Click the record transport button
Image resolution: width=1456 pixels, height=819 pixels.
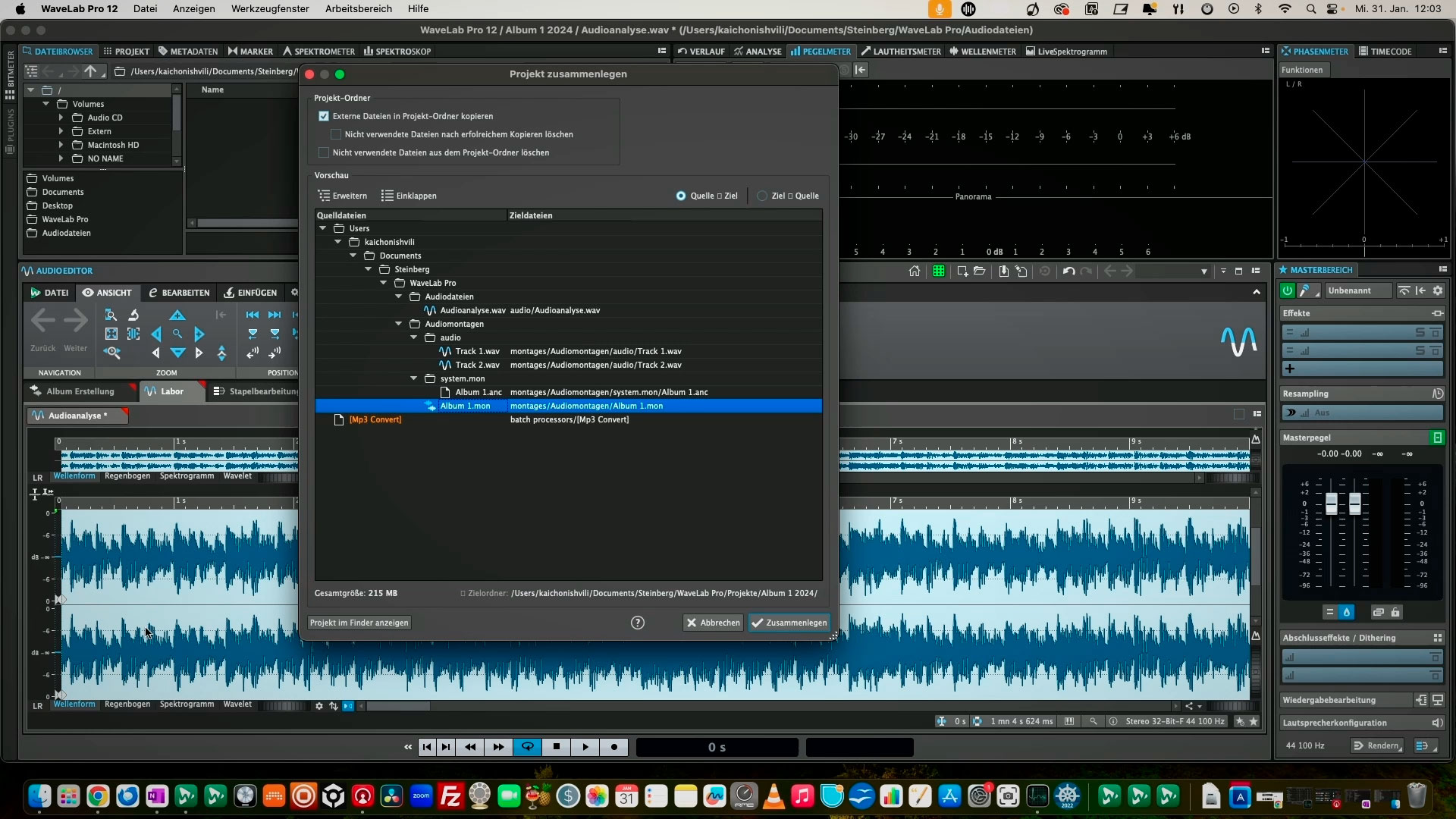[x=614, y=747]
